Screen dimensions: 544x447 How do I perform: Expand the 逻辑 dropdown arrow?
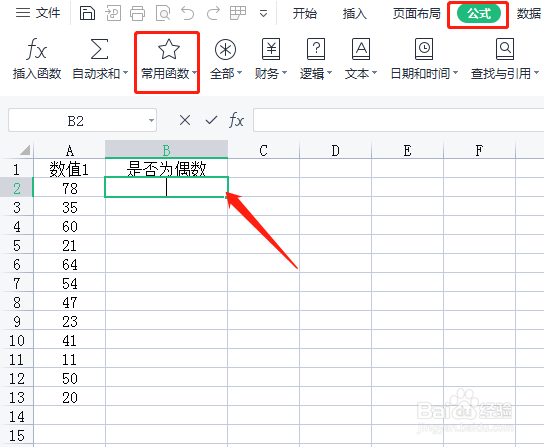(x=330, y=73)
